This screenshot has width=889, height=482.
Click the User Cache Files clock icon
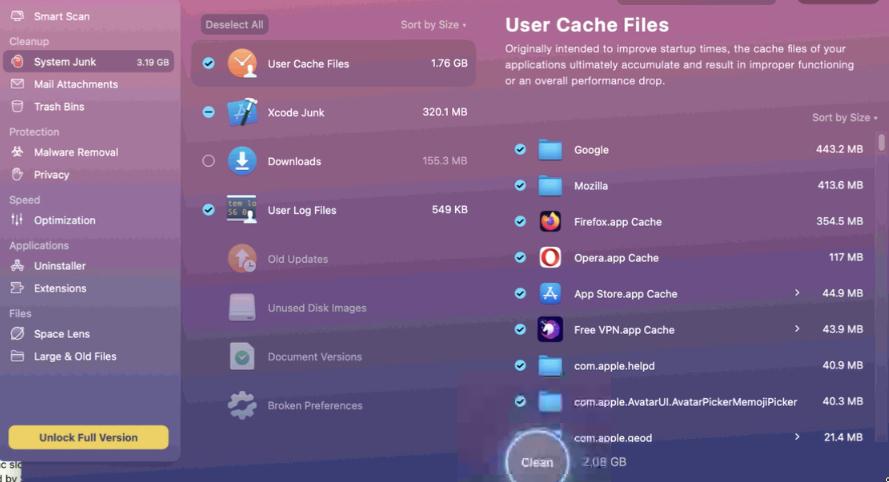242,63
